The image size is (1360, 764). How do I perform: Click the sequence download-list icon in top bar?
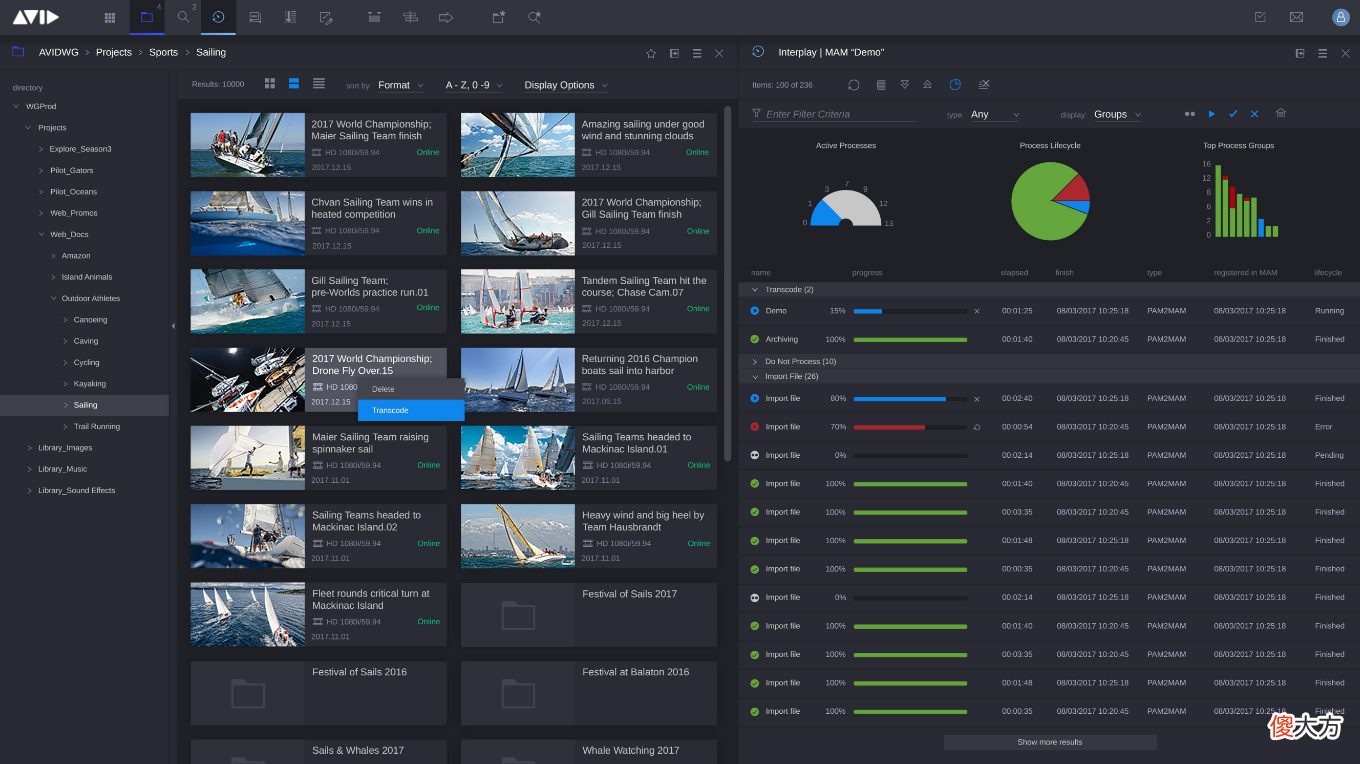tap(290, 17)
